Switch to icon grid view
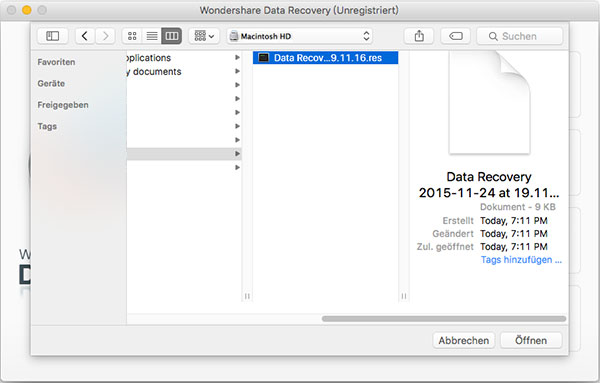 [132, 36]
